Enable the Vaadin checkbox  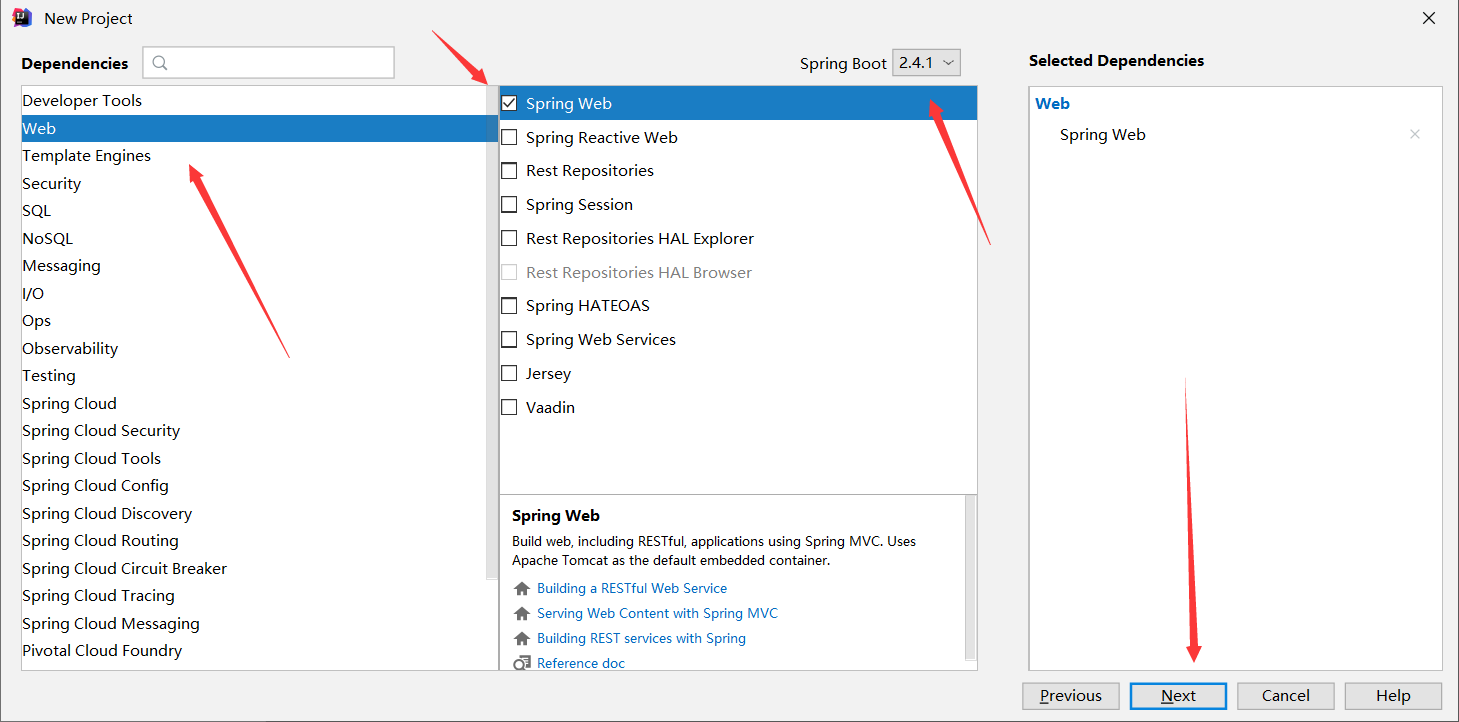(x=509, y=407)
